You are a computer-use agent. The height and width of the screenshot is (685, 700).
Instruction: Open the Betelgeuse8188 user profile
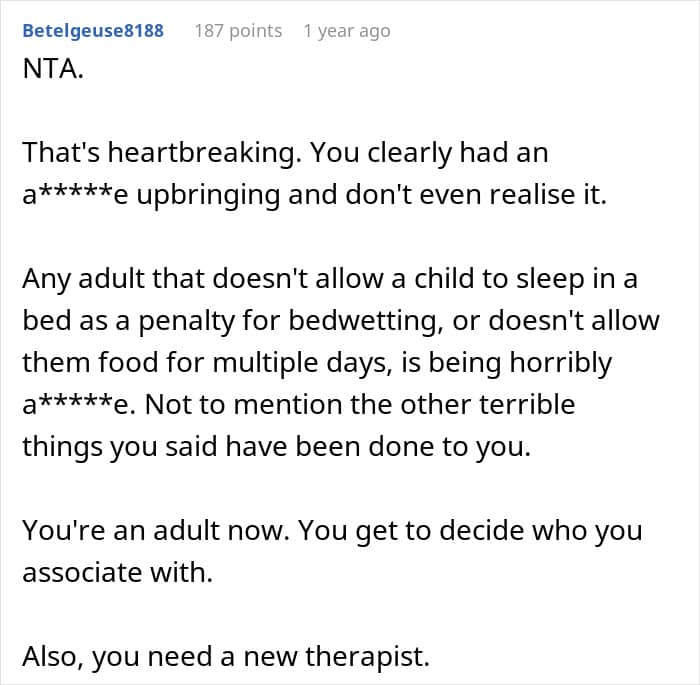(93, 31)
